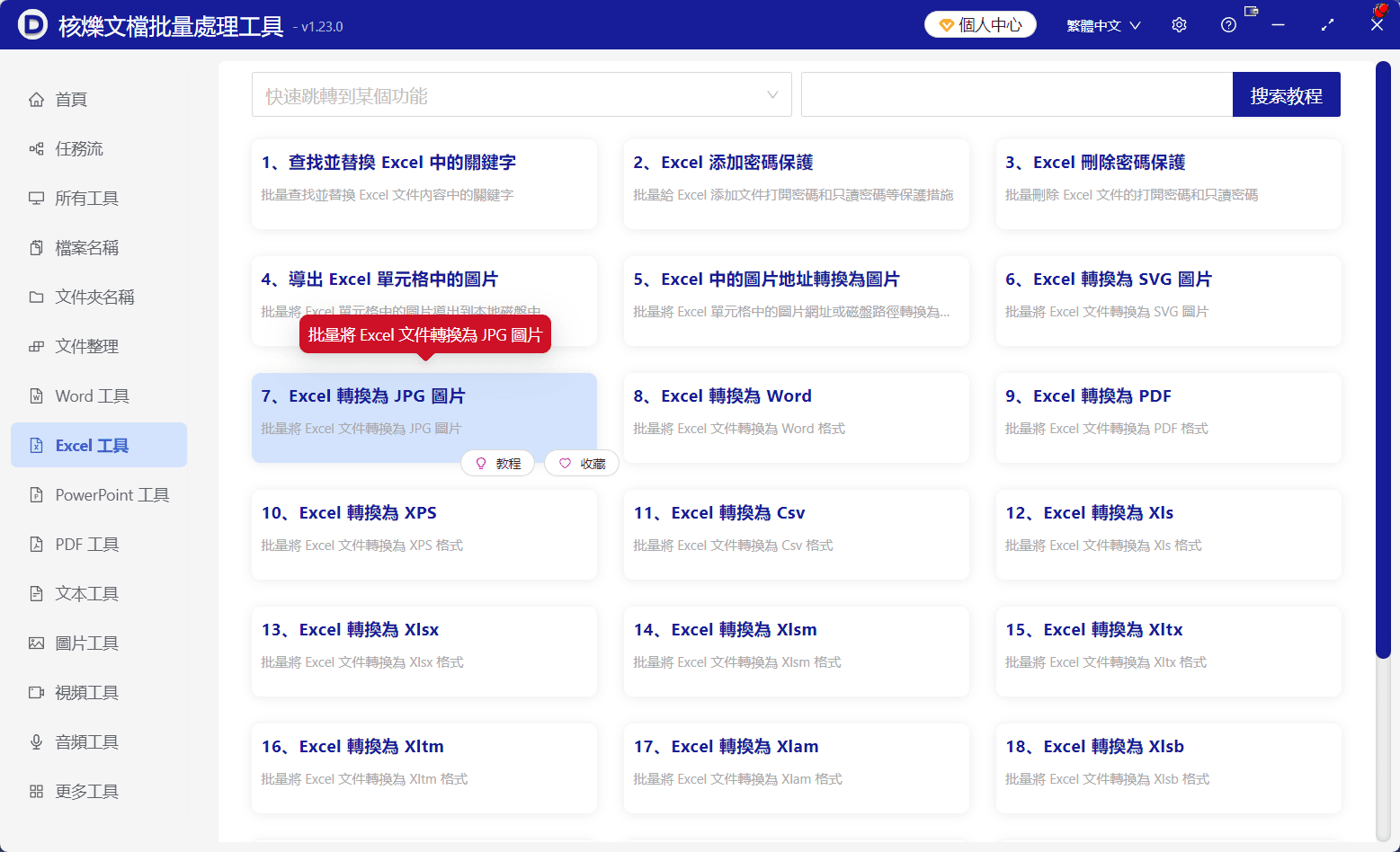Click the video camera icon beside 視頻工具
1400x852 pixels.
point(36,693)
